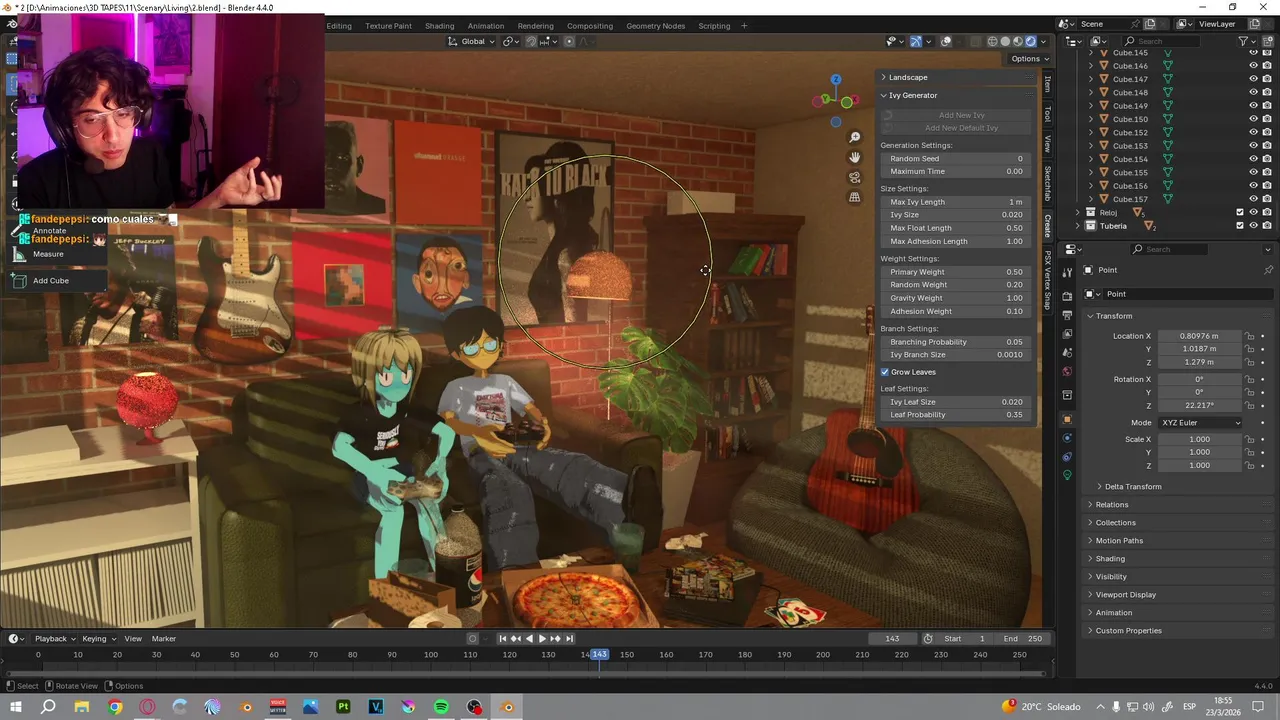The width and height of the screenshot is (1280, 720).
Task: Lock the Location X channel
Action: [x=1250, y=336]
